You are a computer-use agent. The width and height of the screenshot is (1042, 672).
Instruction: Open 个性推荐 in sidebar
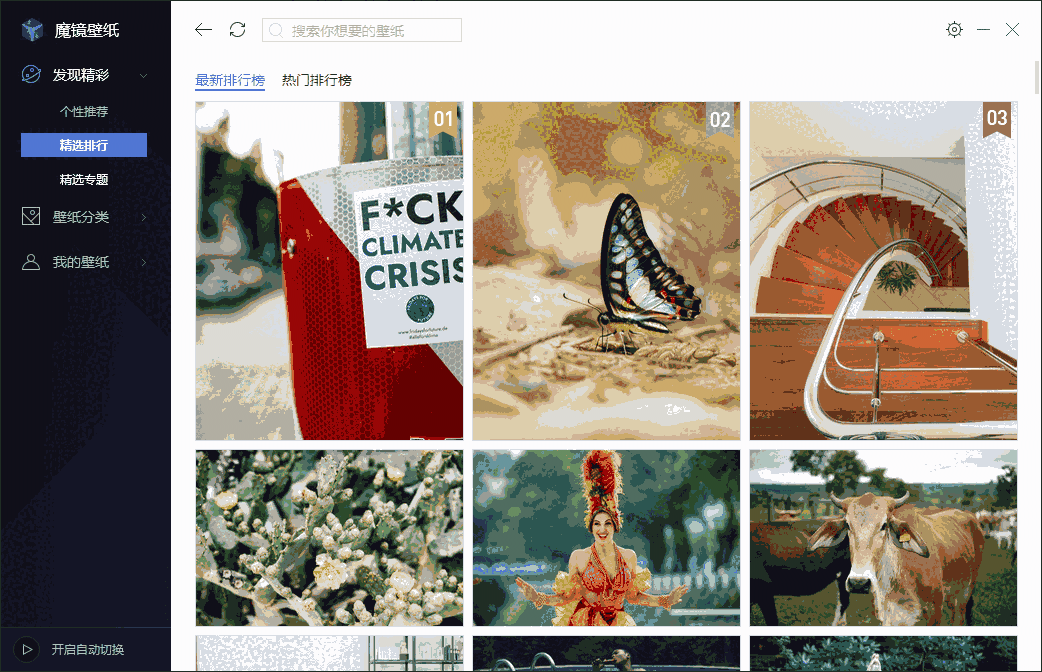tap(84, 112)
